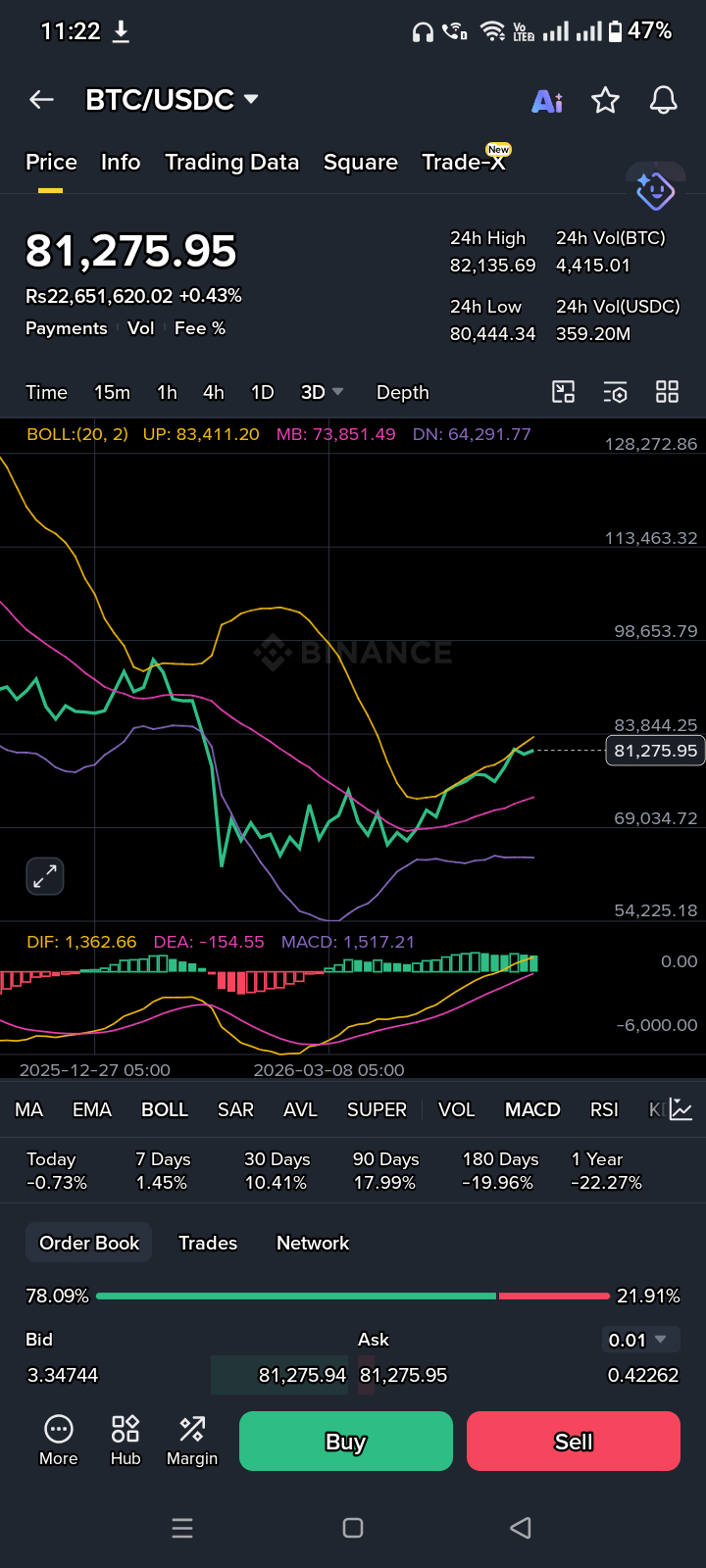Open the Payments link
706x1568 pixels.
point(67,328)
